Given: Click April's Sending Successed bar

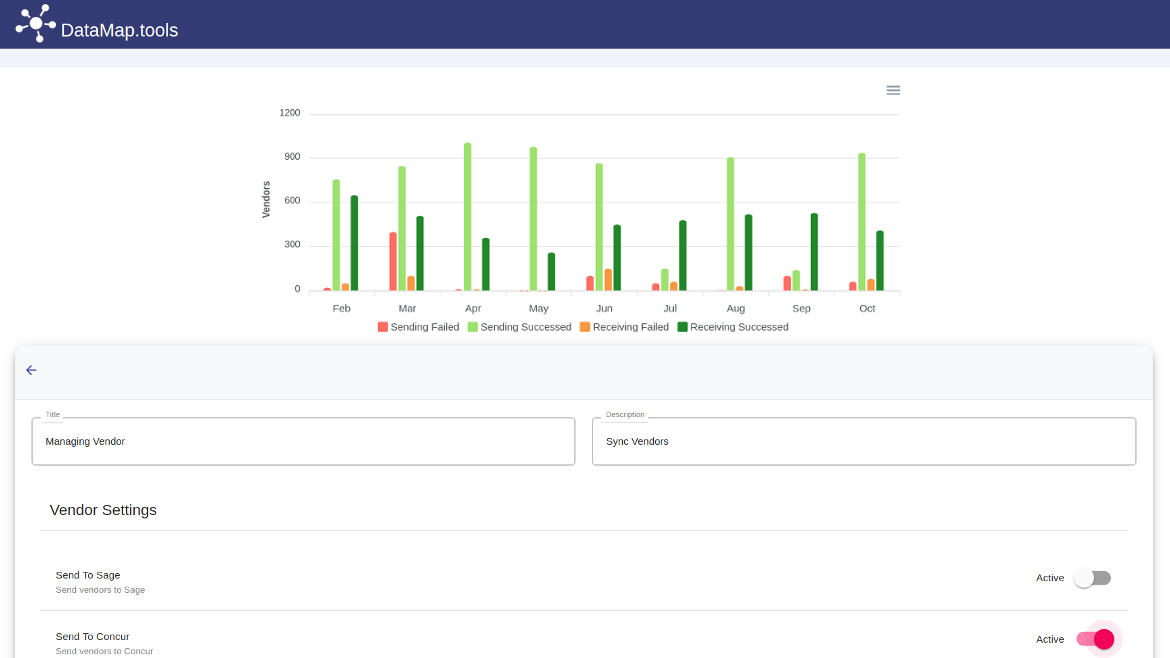Looking at the screenshot, I should [468, 216].
